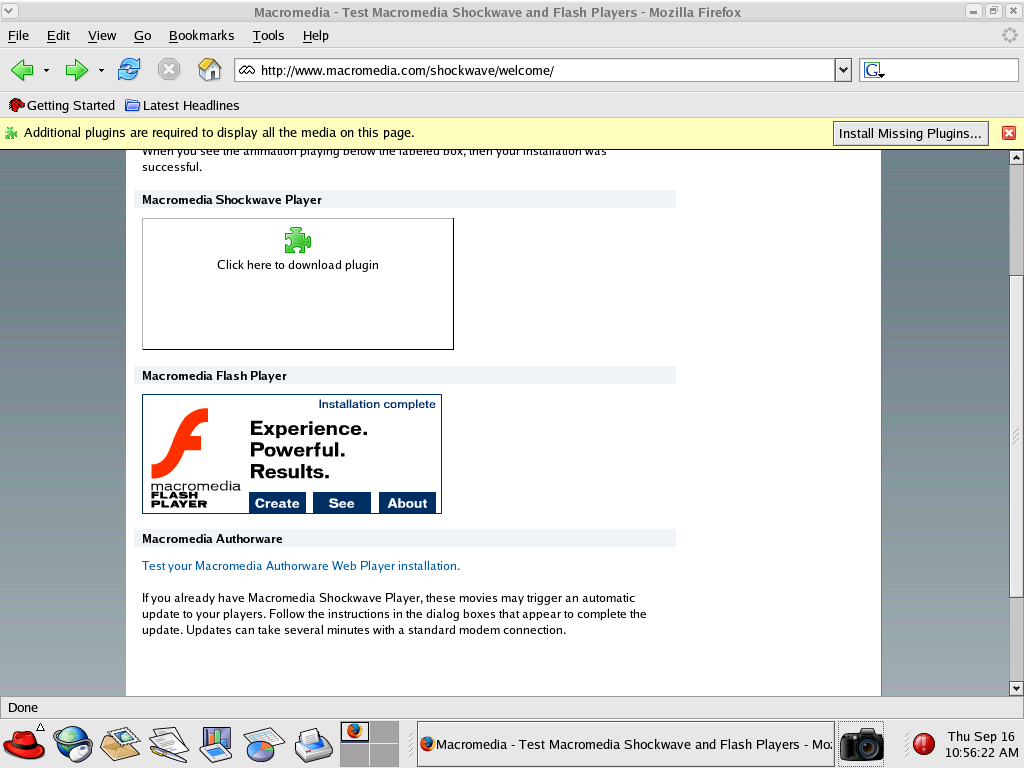Click the 'Macromedia Flash Player' heading
The width and height of the screenshot is (1024, 768).
[x=214, y=376]
